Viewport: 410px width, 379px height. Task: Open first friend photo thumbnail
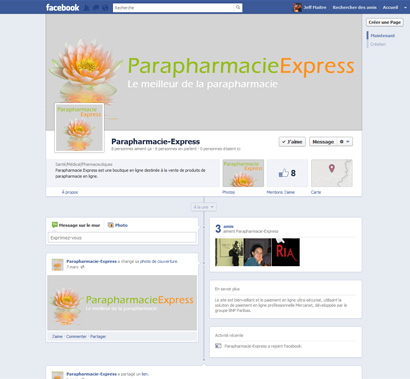click(229, 252)
